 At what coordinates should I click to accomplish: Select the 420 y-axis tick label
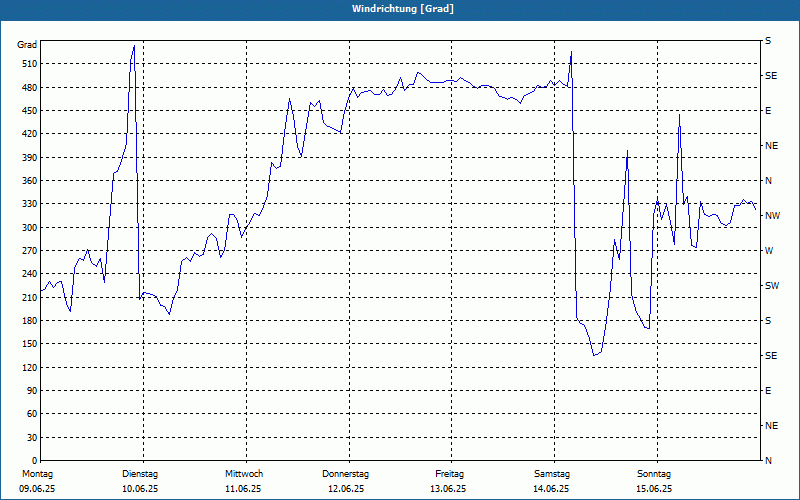(x=30, y=134)
